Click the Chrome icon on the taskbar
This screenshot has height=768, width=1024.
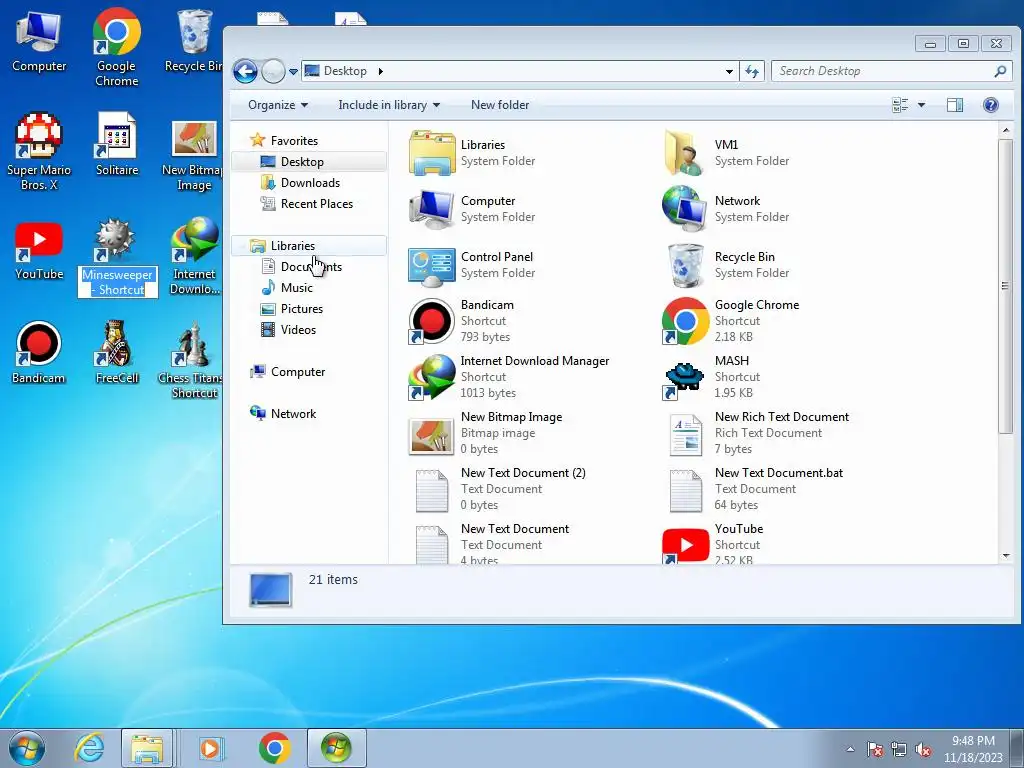[274, 748]
